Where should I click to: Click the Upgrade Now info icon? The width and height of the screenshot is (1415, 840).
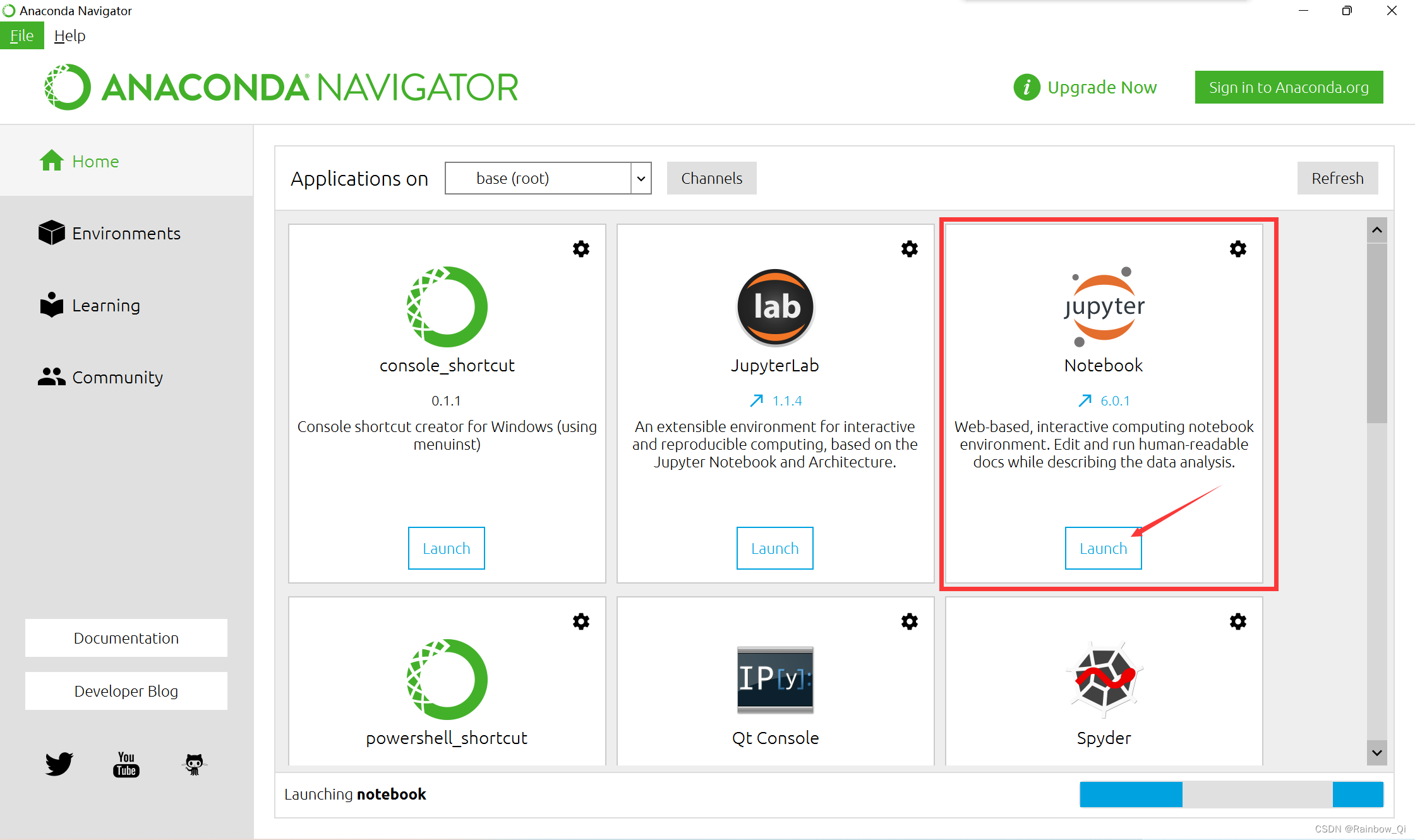1027,87
